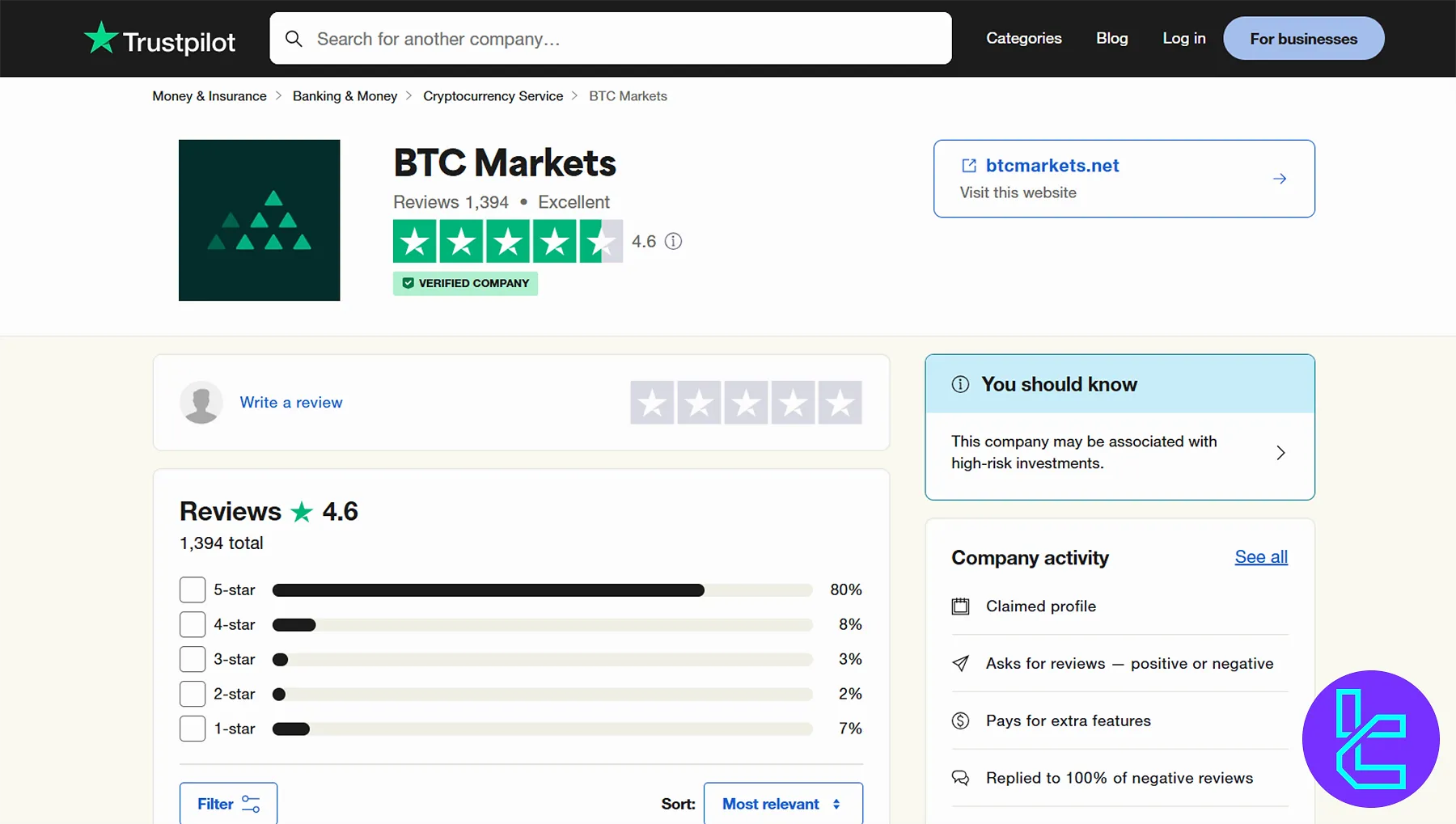
Task: Click the Verified Company badge
Action: tap(465, 283)
